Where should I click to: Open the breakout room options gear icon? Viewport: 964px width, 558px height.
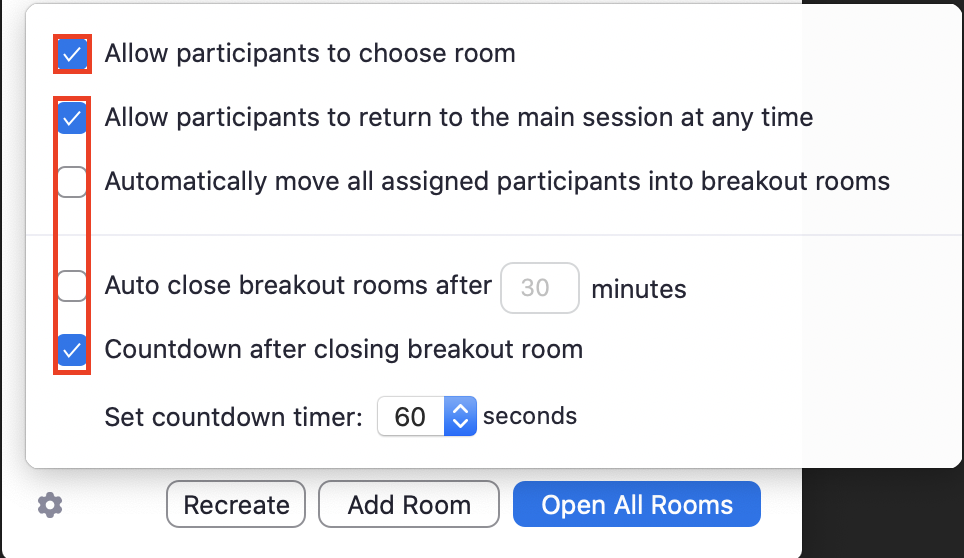pyautogui.click(x=50, y=505)
